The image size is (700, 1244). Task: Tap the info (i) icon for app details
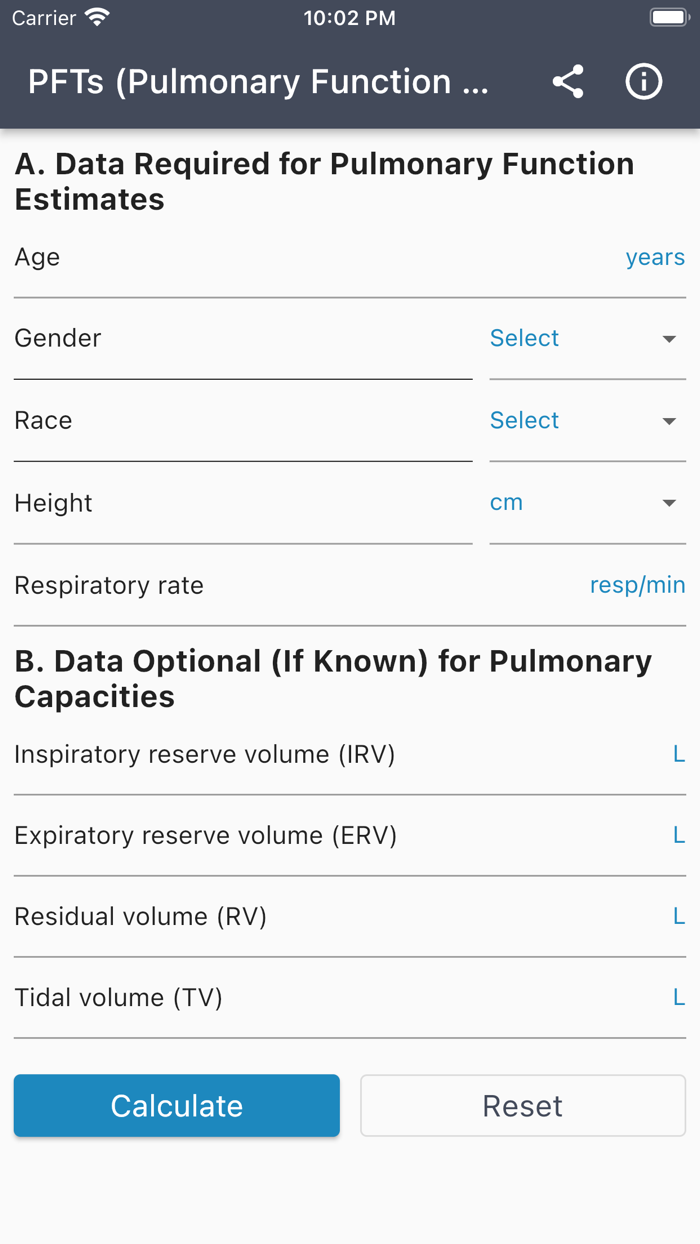point(644,82)
